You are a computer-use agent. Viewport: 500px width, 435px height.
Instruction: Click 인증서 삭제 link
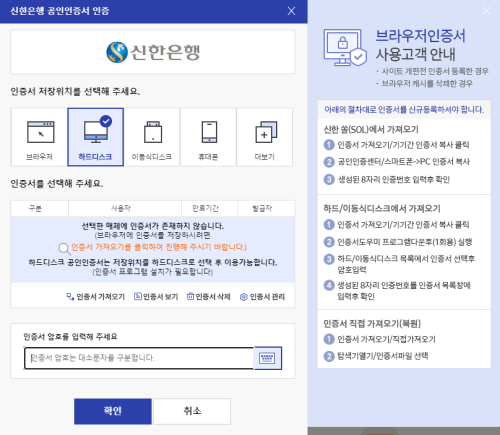coord(208,297)
